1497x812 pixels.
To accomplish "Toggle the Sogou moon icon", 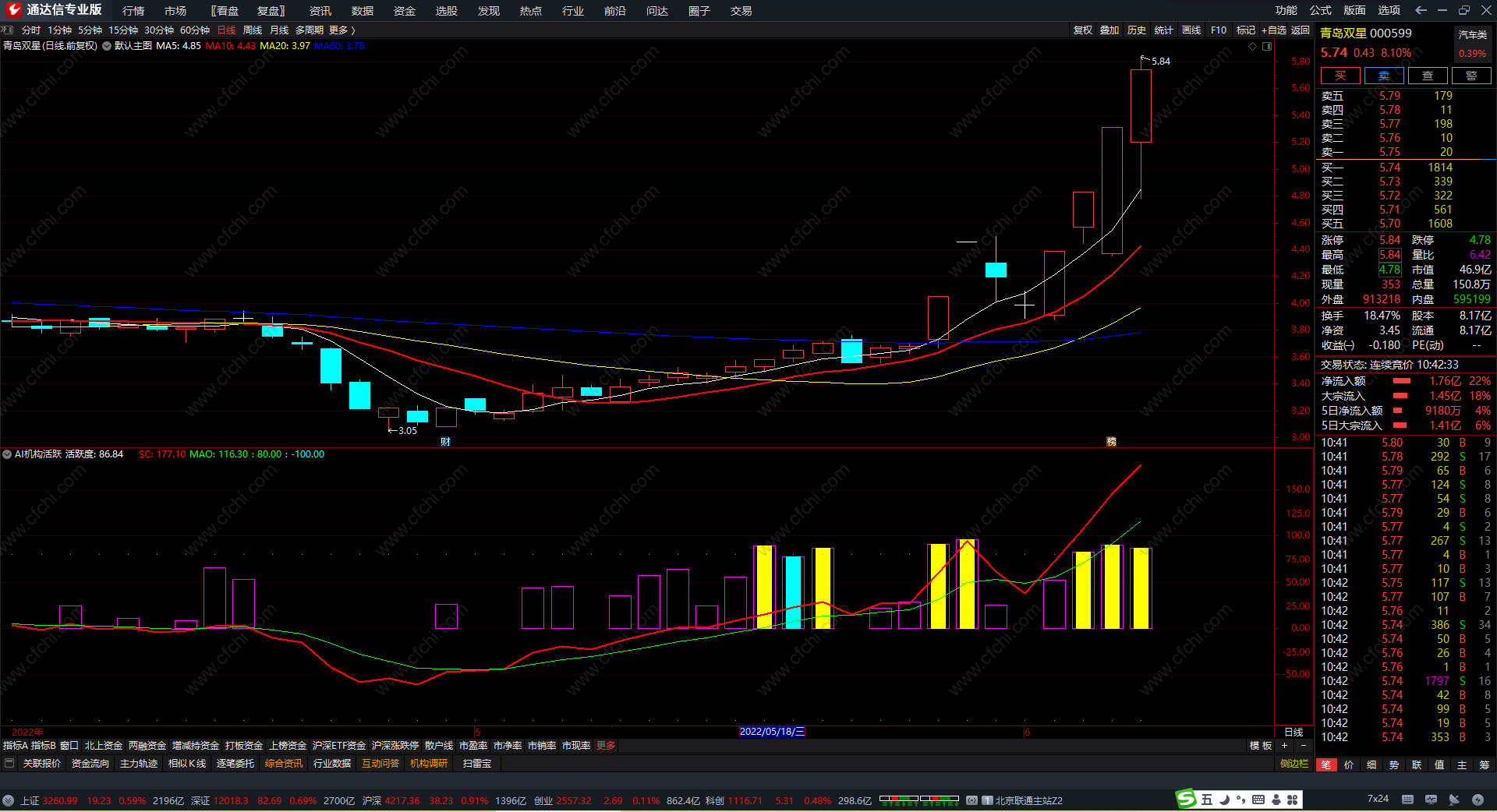I will tap(1224, 800).
